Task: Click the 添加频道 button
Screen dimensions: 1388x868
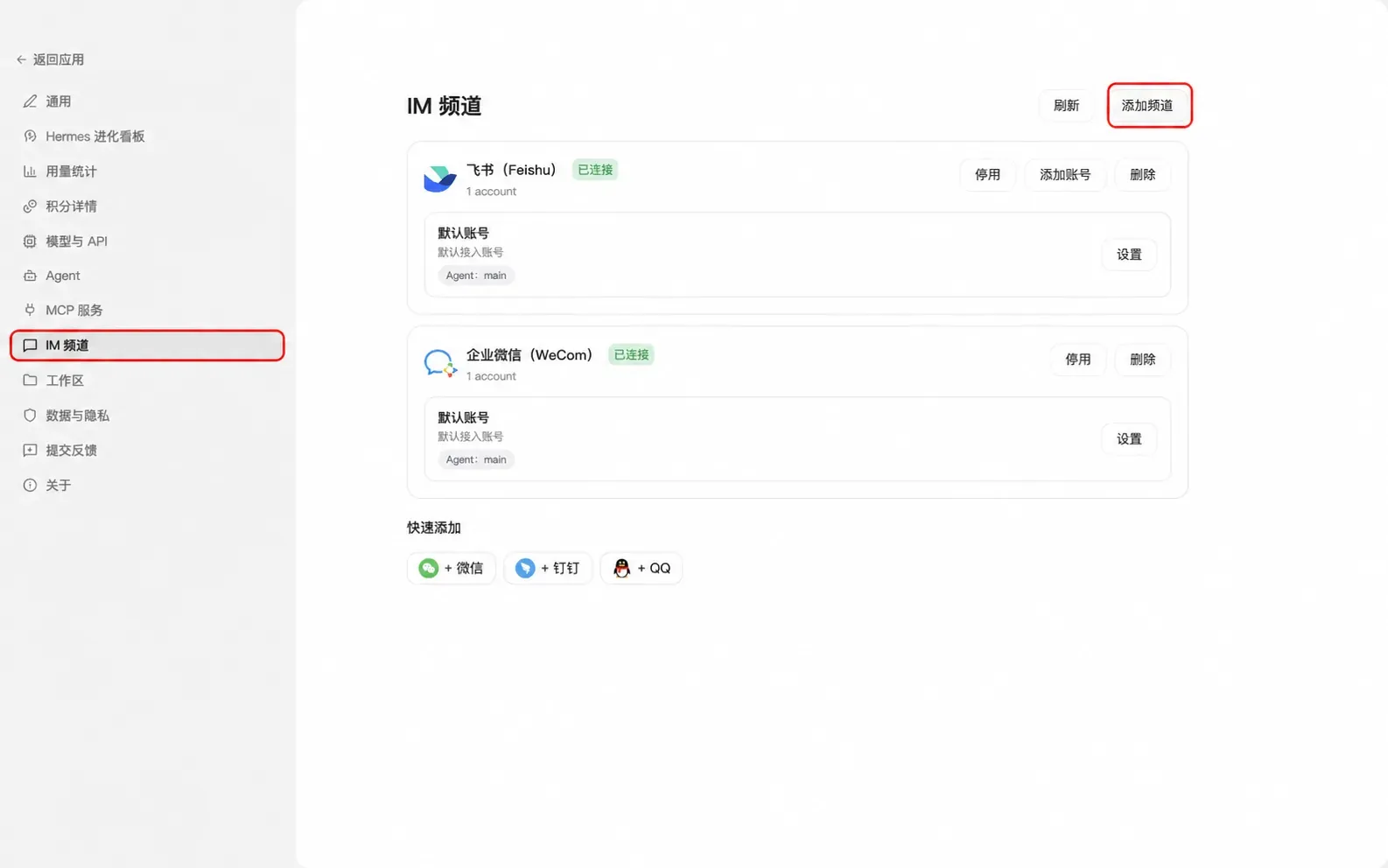Action: [1147, 106]
